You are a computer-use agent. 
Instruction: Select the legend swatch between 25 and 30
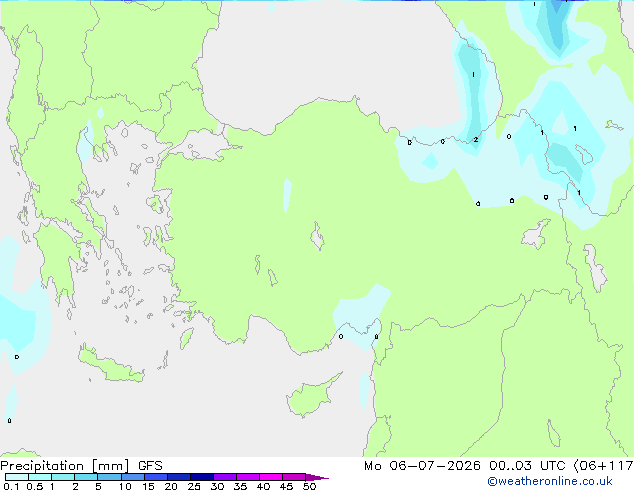point(202,477)
